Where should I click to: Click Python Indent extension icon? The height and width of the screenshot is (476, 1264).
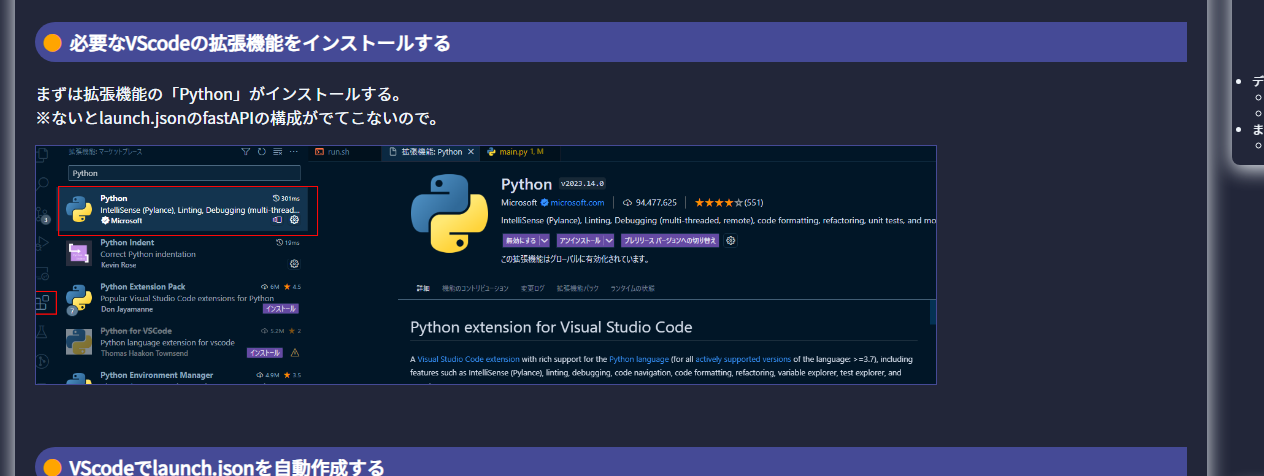click(79, 254)
